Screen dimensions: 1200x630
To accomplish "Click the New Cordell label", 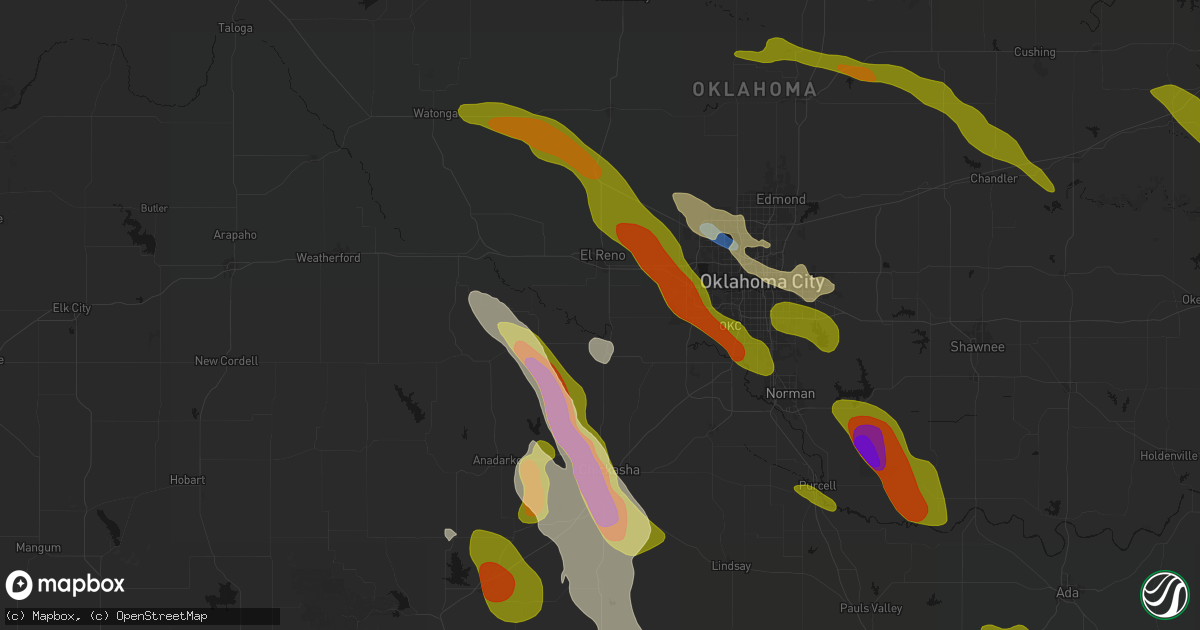I will click(x=226, y=361).
